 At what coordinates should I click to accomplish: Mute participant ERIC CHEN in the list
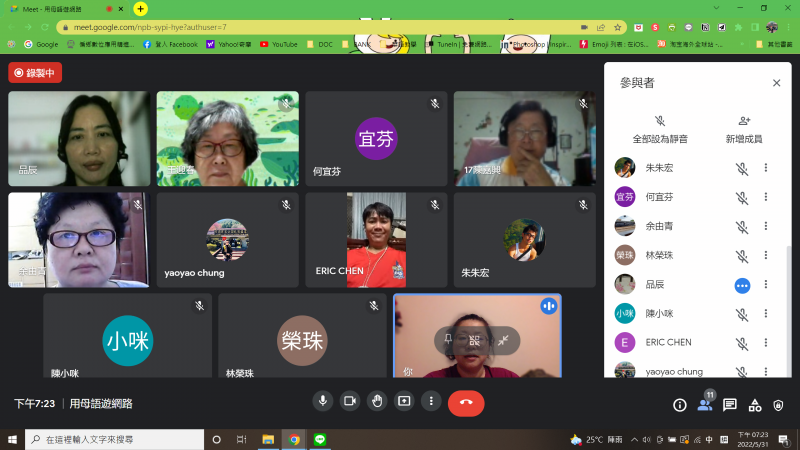(x=742, y=343)
